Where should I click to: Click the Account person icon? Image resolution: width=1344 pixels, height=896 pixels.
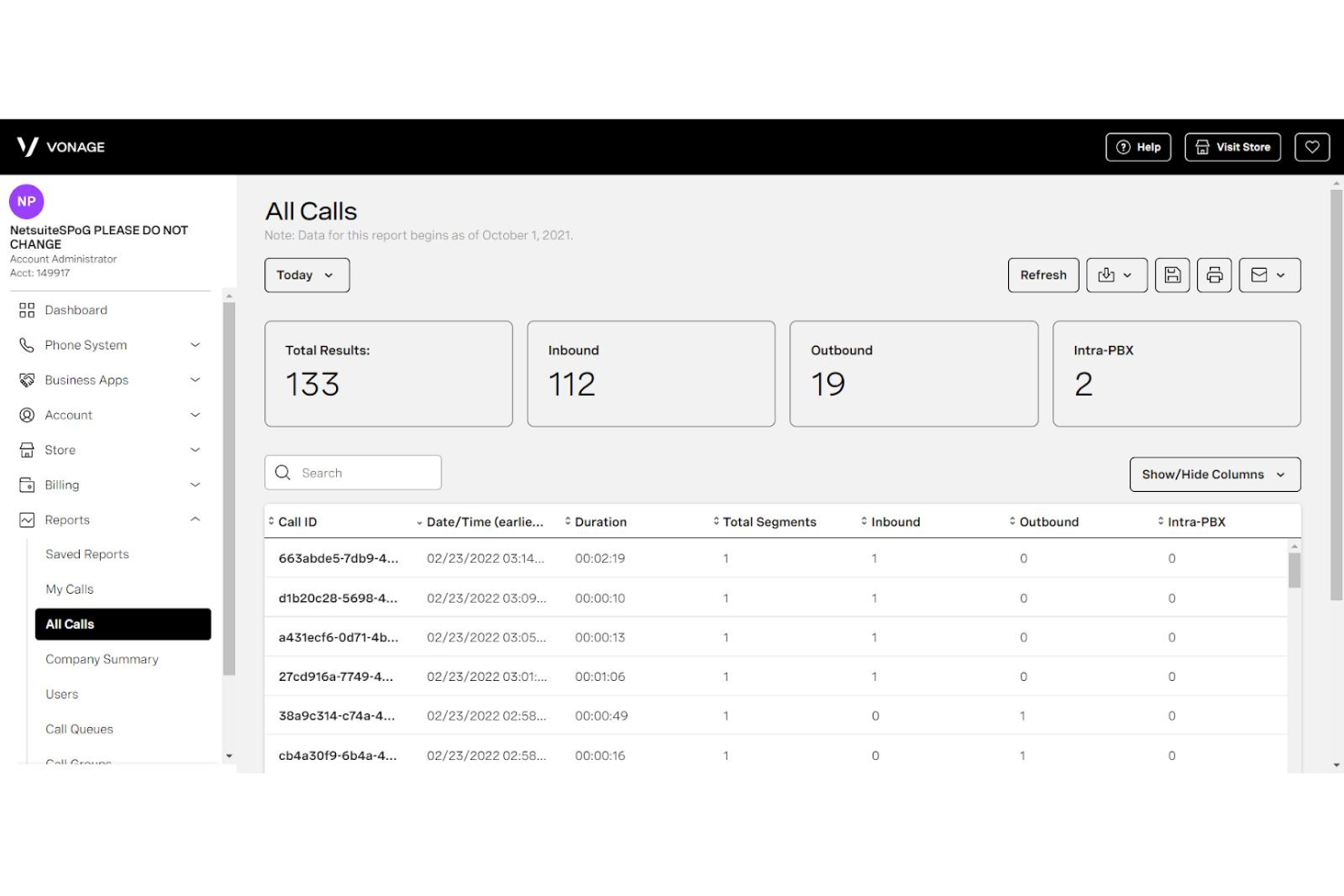[26, 415]
